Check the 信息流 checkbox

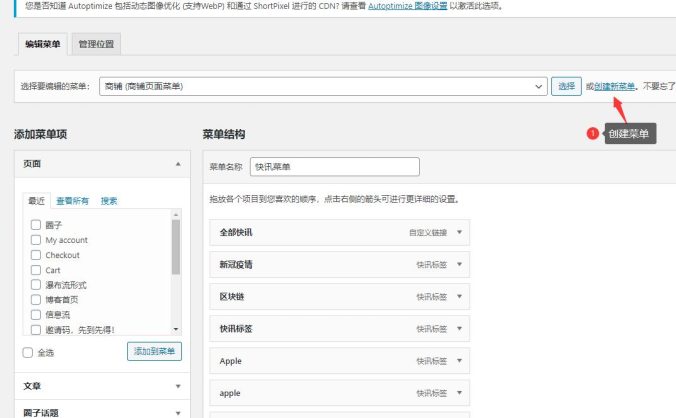[x=36, y=315]
